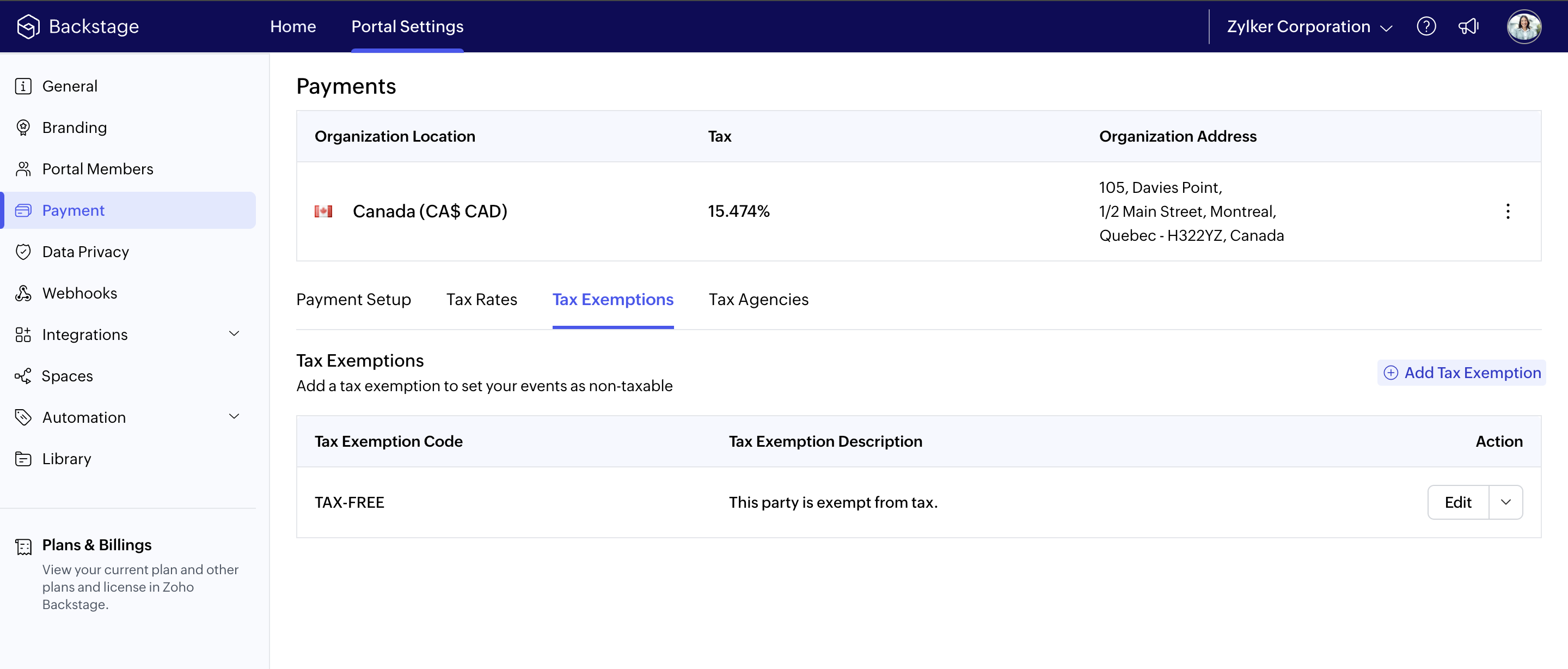Click the three-dot menu for Canada location
1568x669 pixels.
pyautogui.click(x=1507, y=211)
